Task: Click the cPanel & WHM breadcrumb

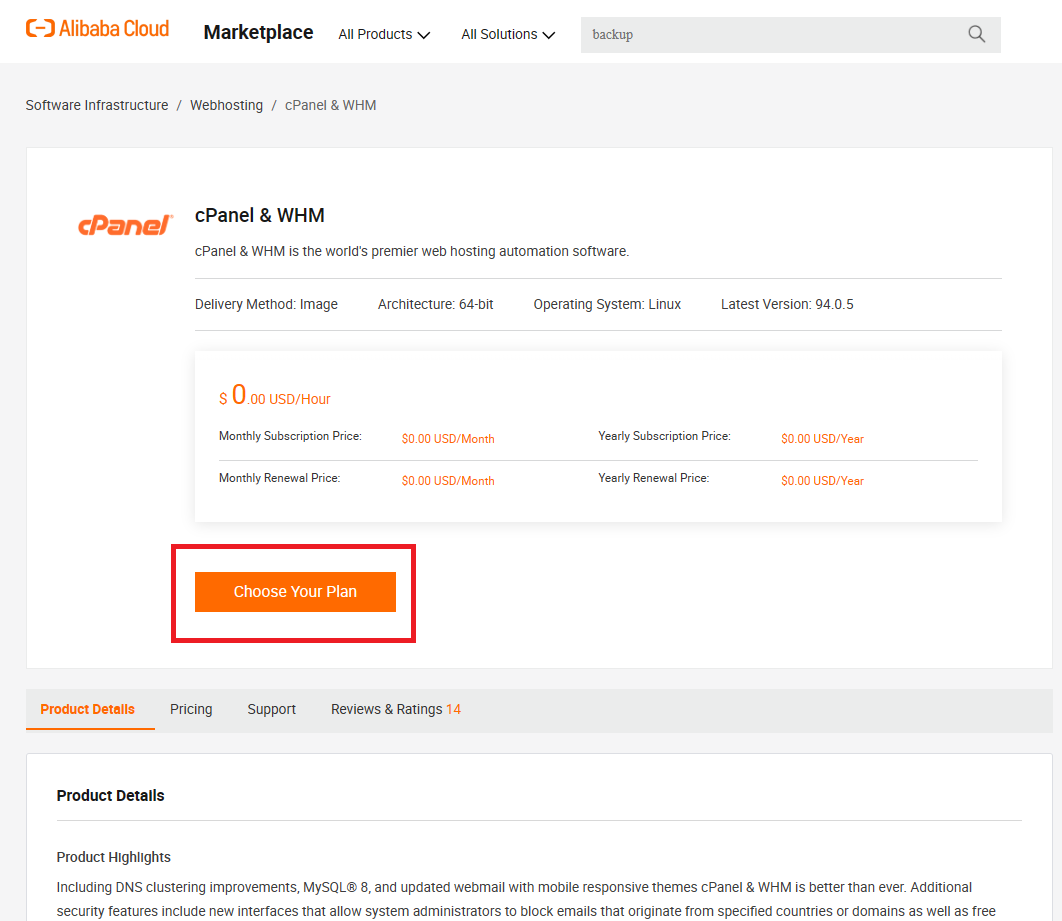Action: pos(331,105)
